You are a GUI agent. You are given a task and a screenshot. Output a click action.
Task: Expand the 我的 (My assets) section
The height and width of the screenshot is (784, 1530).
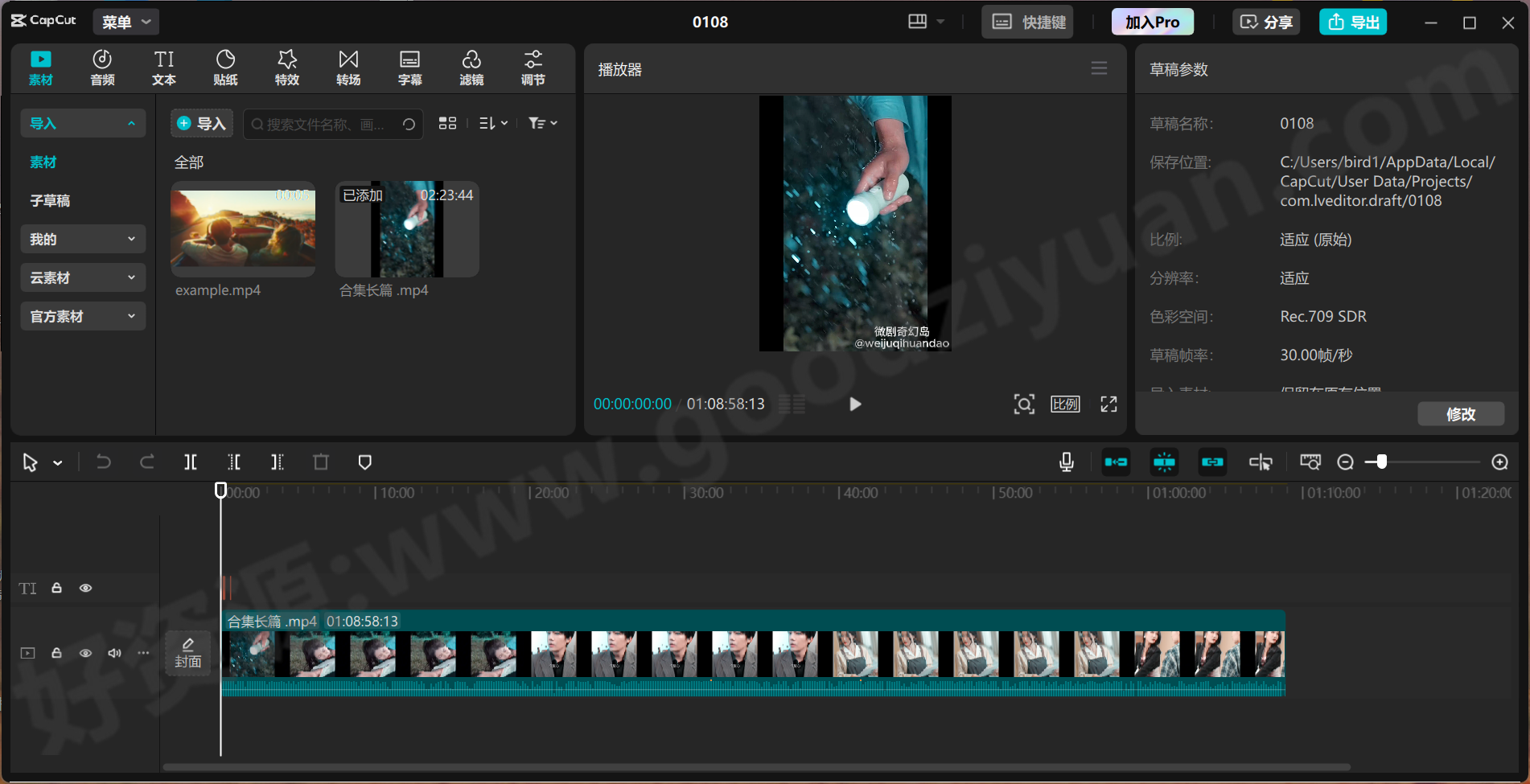83,239
